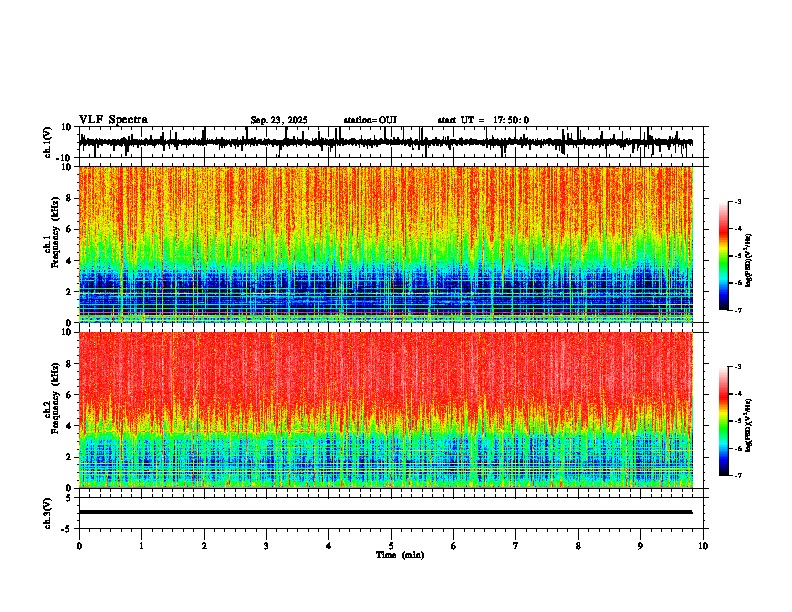The image size is (792, 612).
Task: Click the ch.1 log(PSD) color bar label
Action: click(x=749, y=260)
